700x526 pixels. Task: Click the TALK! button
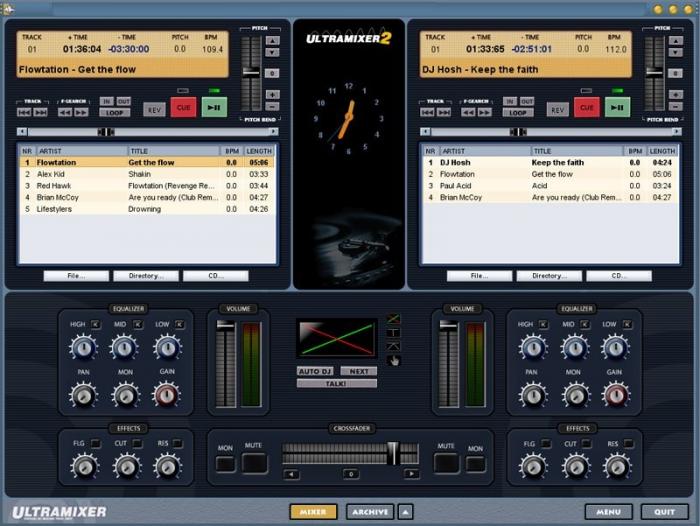click(x=337, y=384)
